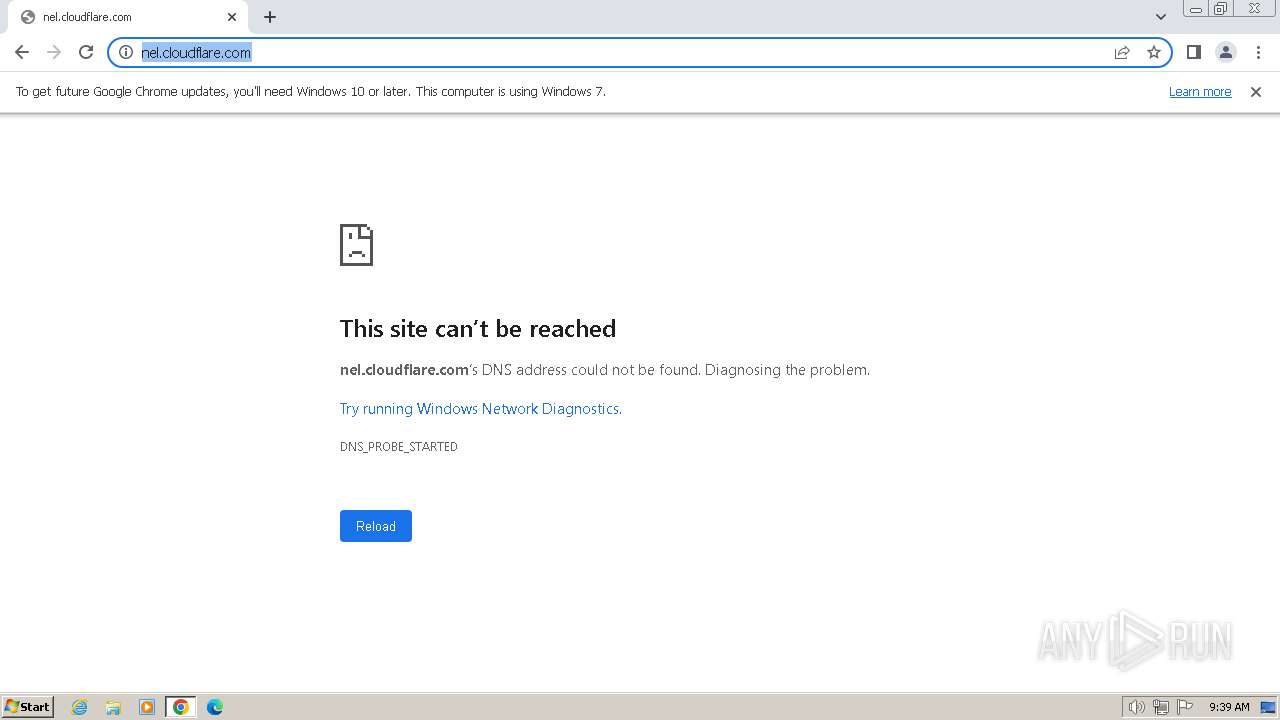This screenshot has height=720, width=1280.
Task: Click the 9:39 AM system clock
Action: pos(1229,707)
